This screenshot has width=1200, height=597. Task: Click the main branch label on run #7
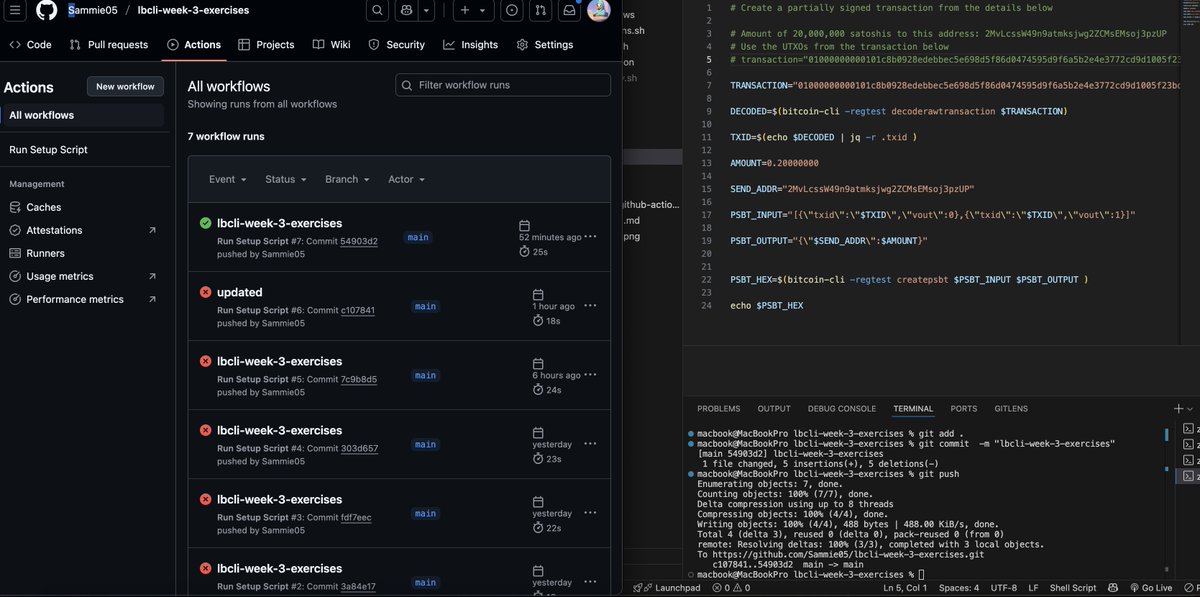[418, 237]
